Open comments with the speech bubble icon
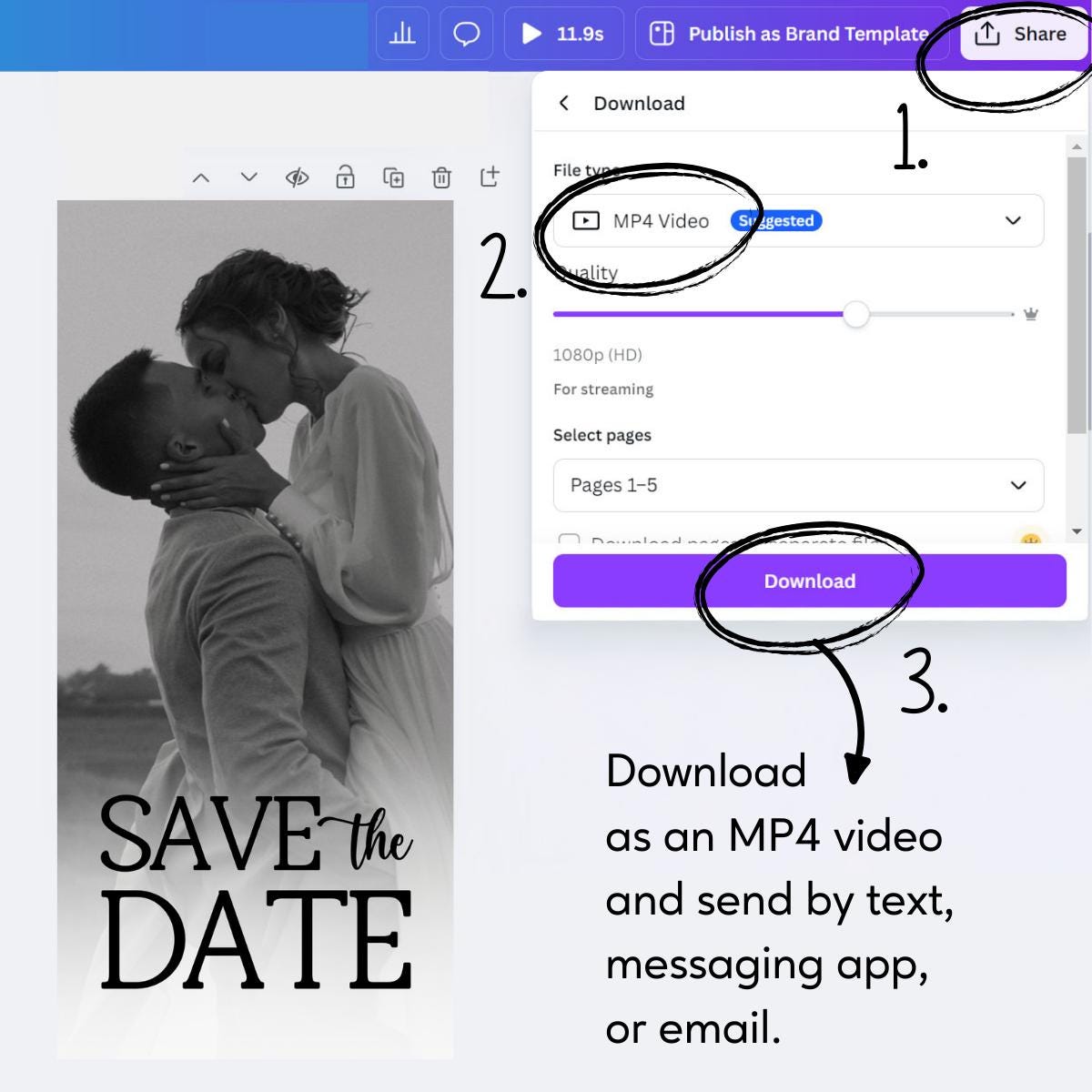This screenshot has width=1092, height=1092. (466, 34)
